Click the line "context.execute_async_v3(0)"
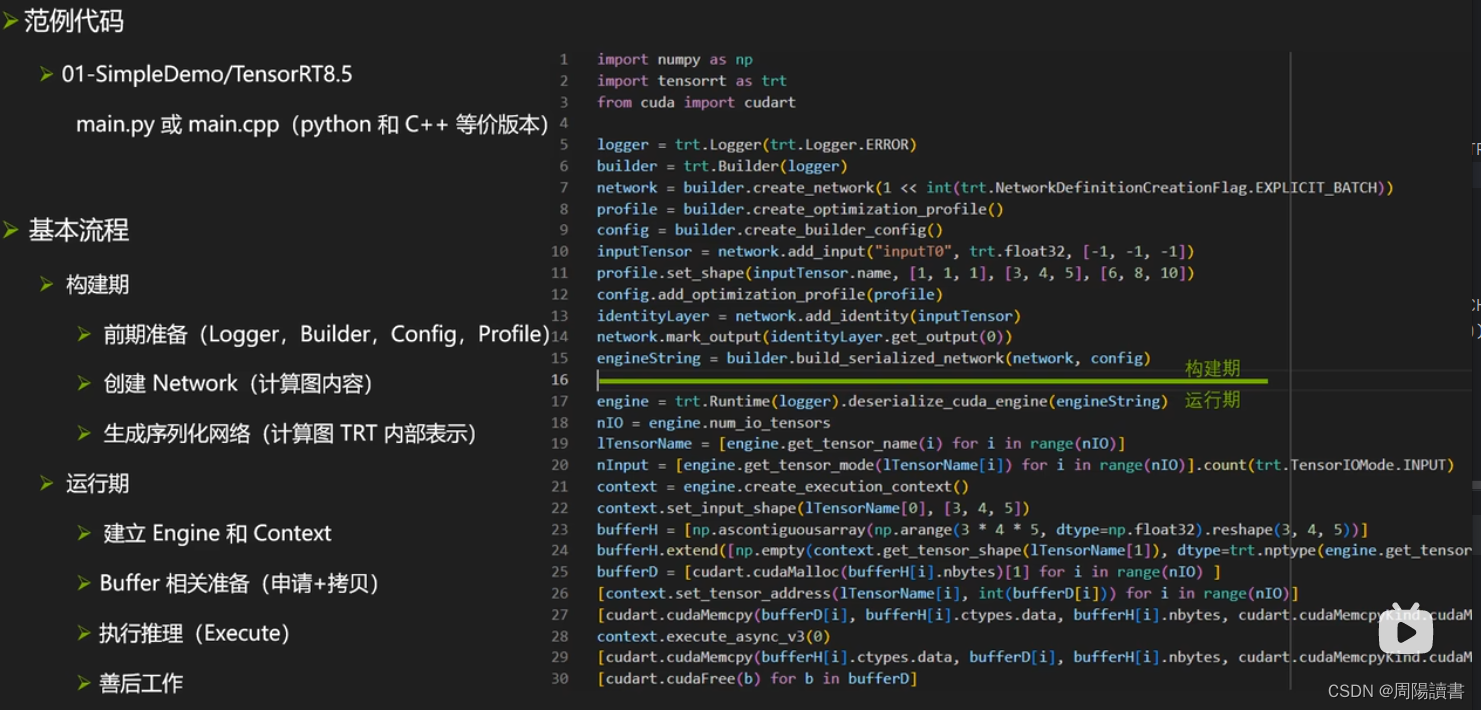 [714, 636]
